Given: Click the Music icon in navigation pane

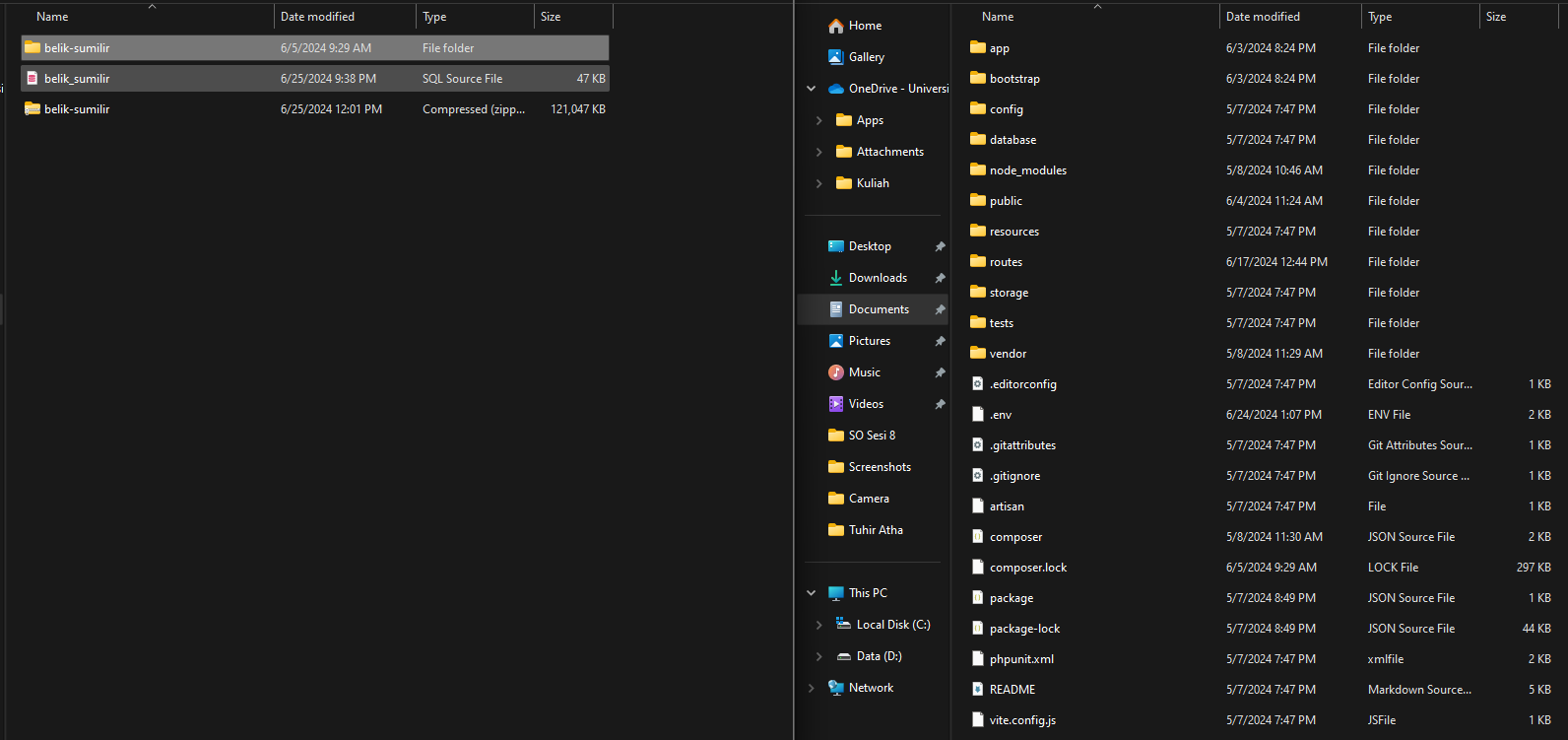Looking at the screenshot, I should [835, 372].
